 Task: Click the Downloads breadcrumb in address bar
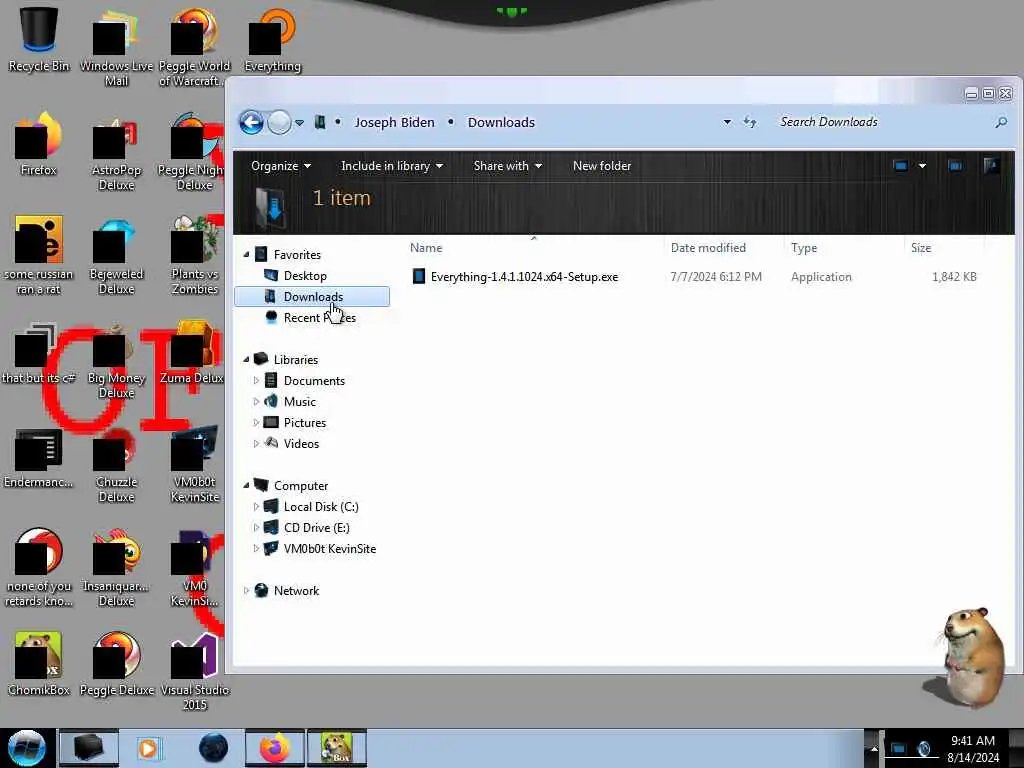pyautogui.click(x=501, y=122)
